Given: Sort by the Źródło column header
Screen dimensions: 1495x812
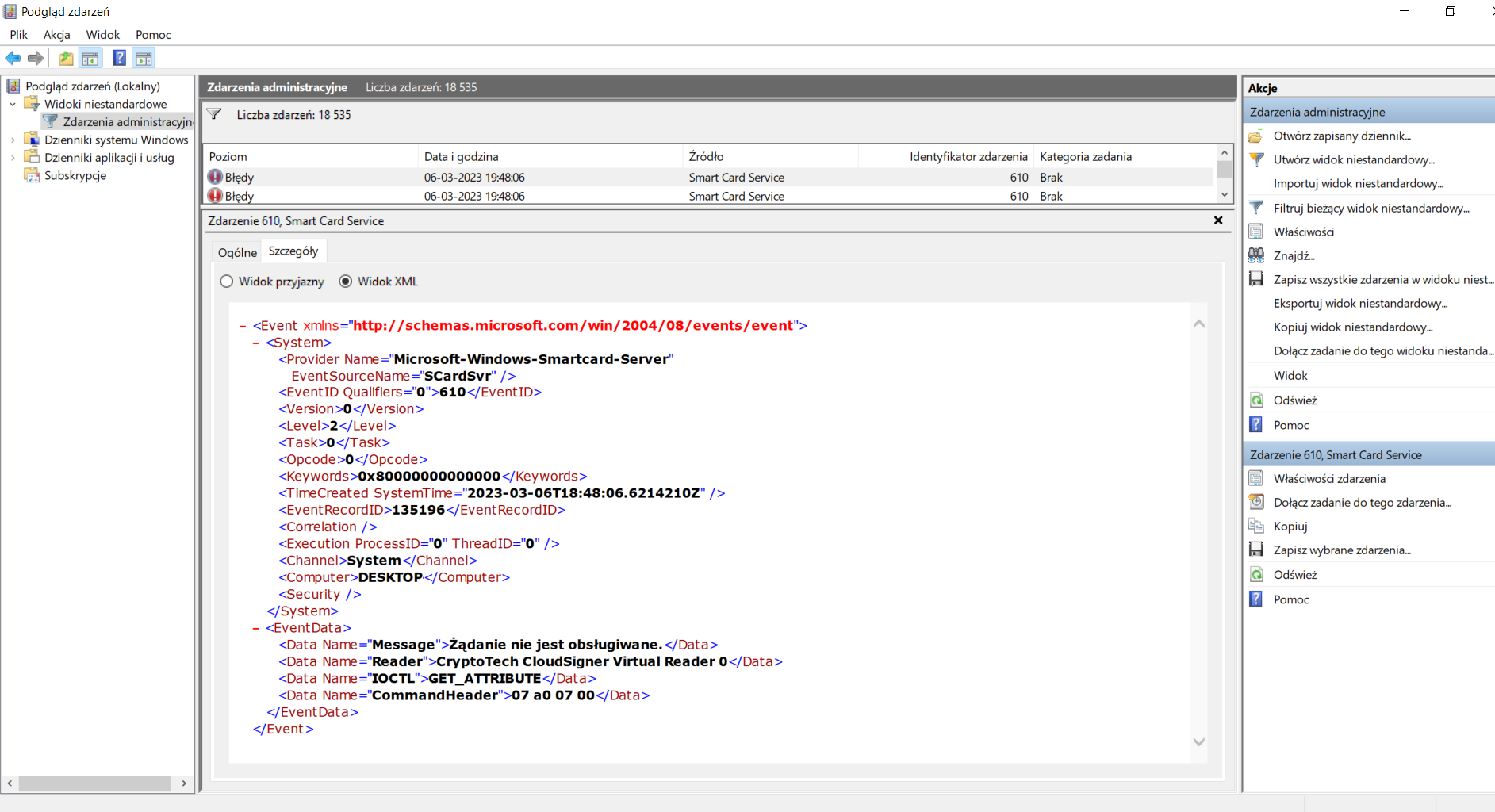Looking at the screenshot, I should coord(771,156).
